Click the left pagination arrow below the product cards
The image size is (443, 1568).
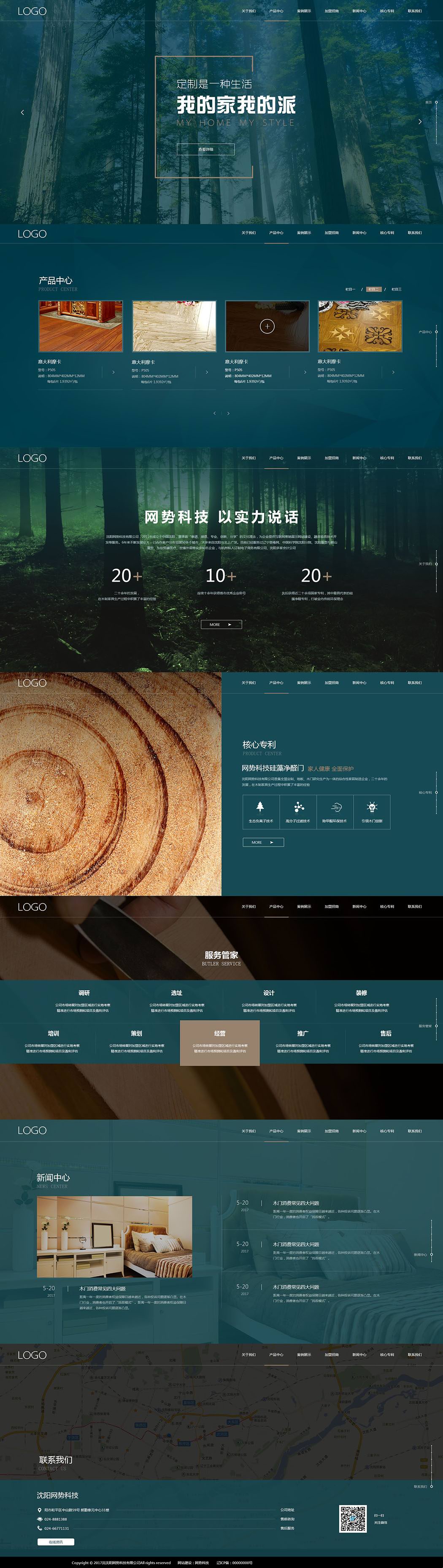pyautogui.click(x=214, y=413)
